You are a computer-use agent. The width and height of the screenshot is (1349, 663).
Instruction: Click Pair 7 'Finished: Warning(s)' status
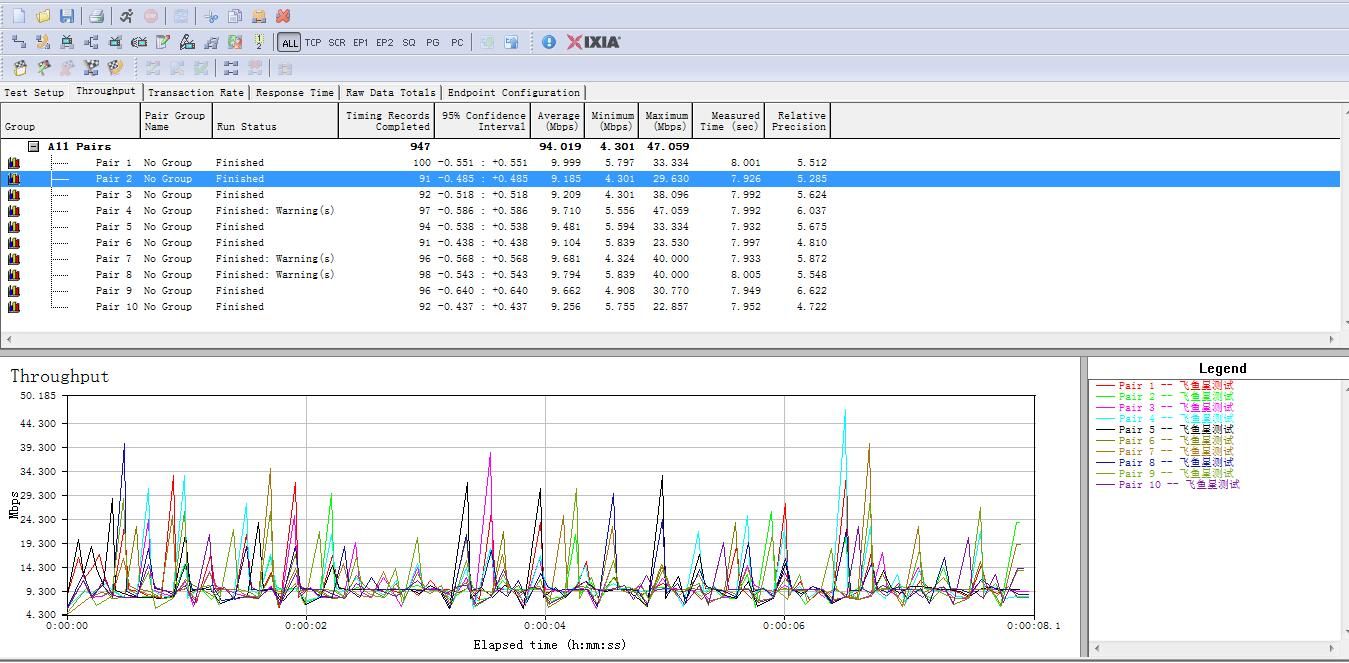coord(275,259)
